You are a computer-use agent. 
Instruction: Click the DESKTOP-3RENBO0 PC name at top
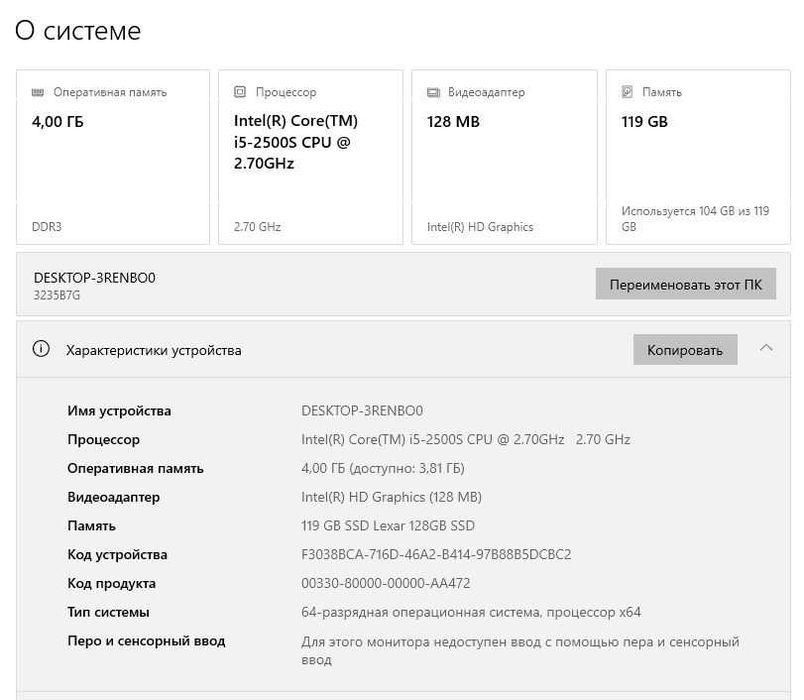(95, 277)
